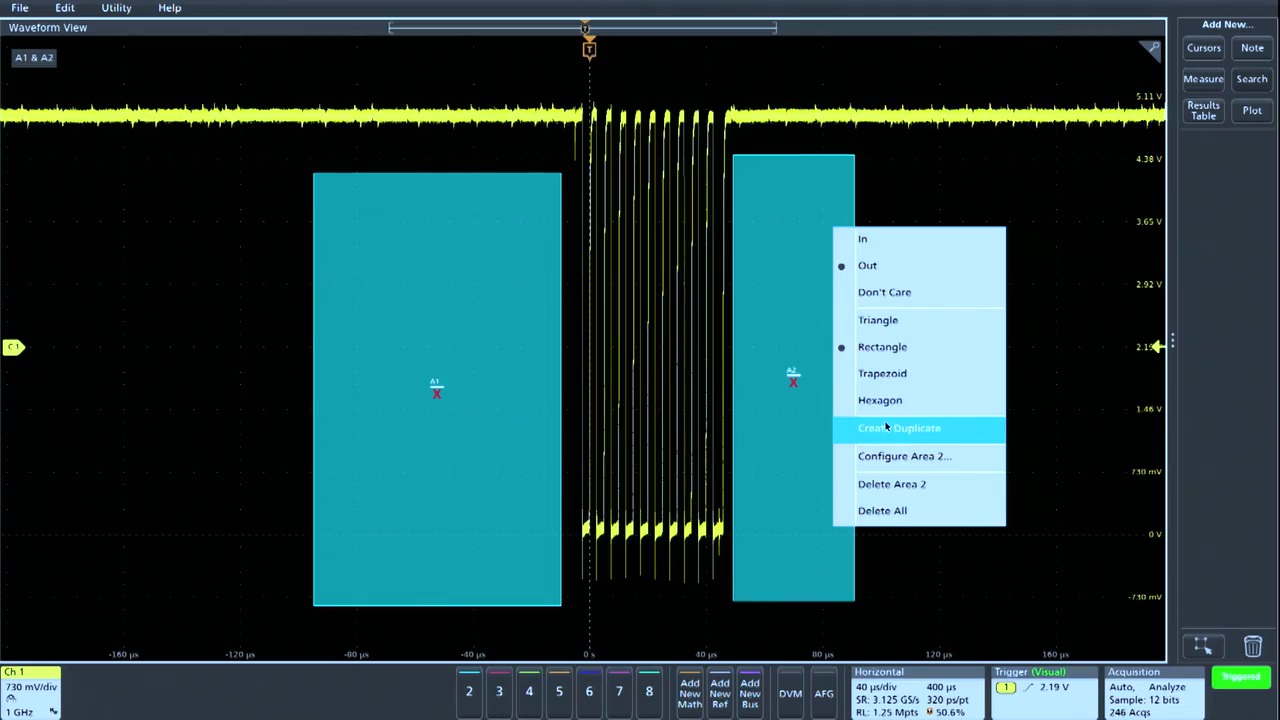
Task: Turn on channel 5
Action: point(559,691)
